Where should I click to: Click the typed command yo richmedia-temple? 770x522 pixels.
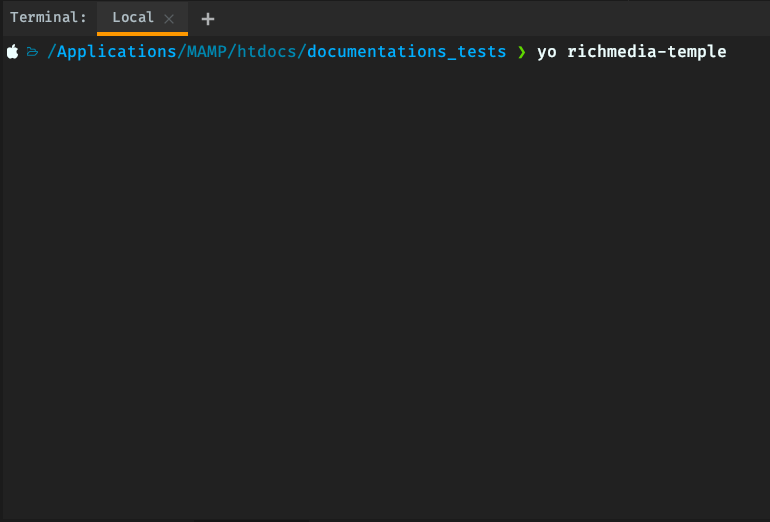point(632,52)
